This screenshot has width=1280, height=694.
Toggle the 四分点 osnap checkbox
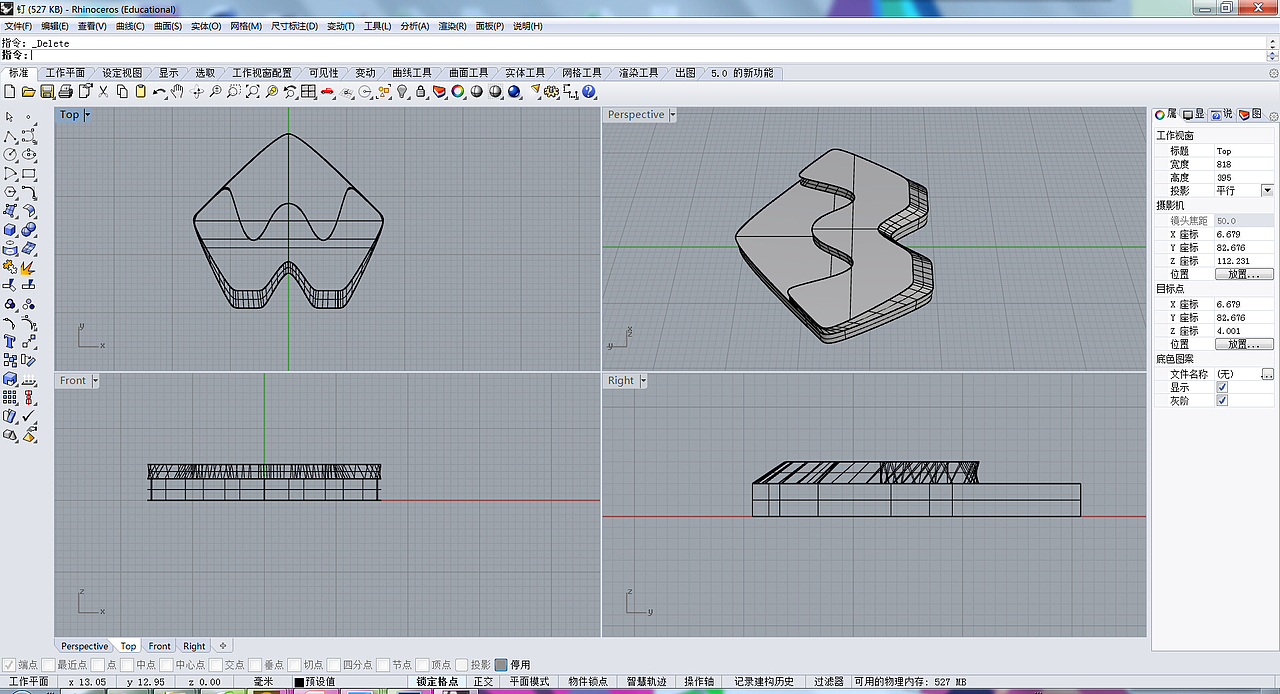coord(334,665)
